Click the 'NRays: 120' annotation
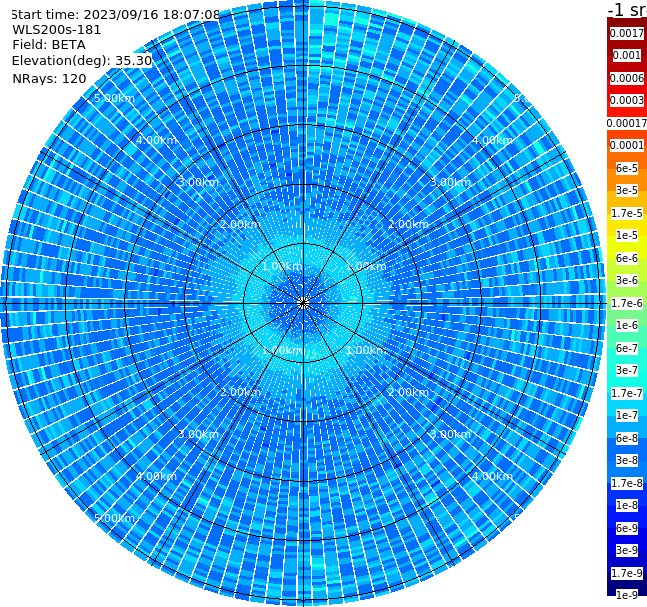Image resolution: width=647 pixels, height=607 pixels. (x=49, y=78)
